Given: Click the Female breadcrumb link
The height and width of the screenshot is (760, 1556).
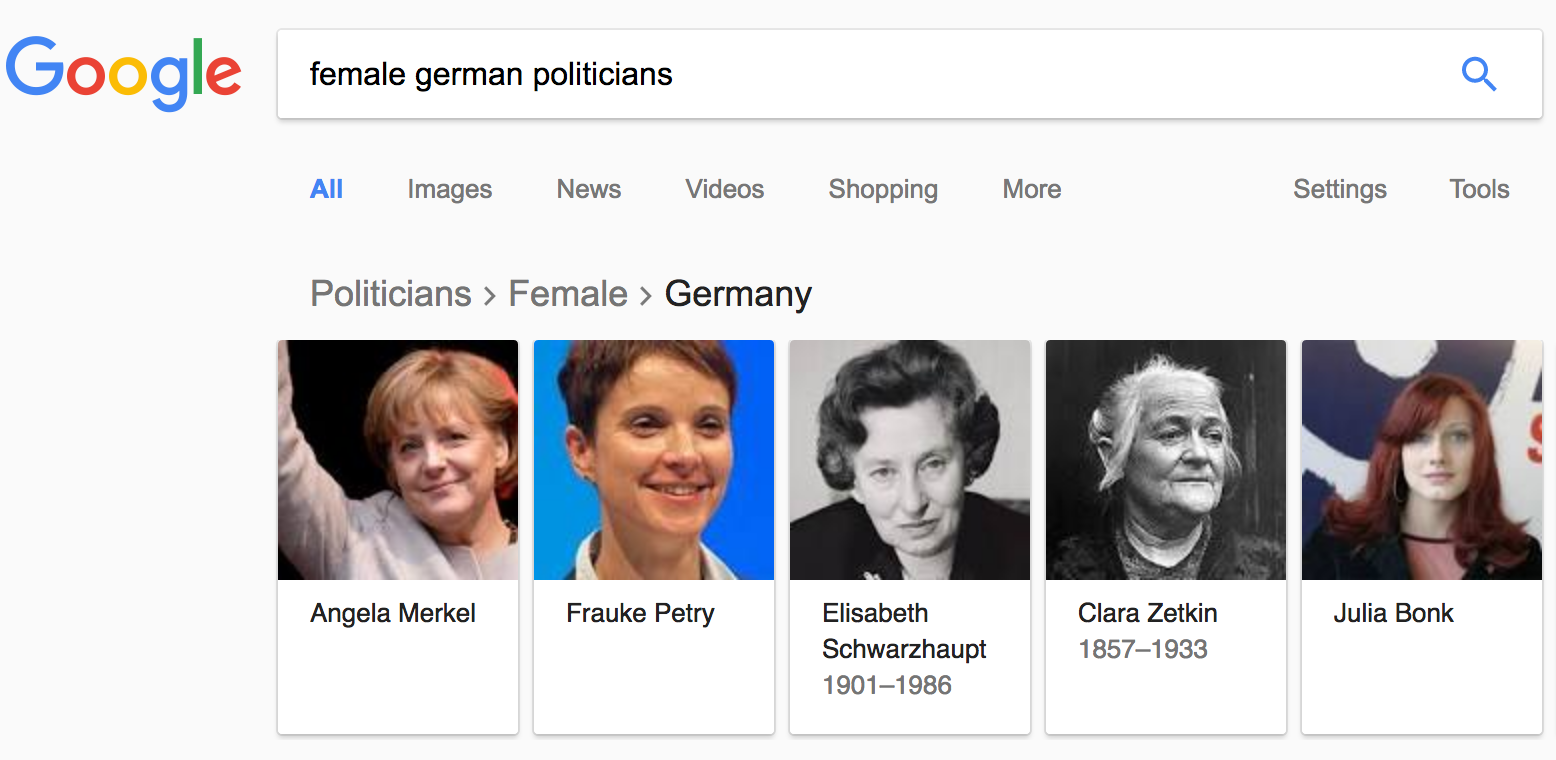Looking at the screenshot, I should coord(568,294).
